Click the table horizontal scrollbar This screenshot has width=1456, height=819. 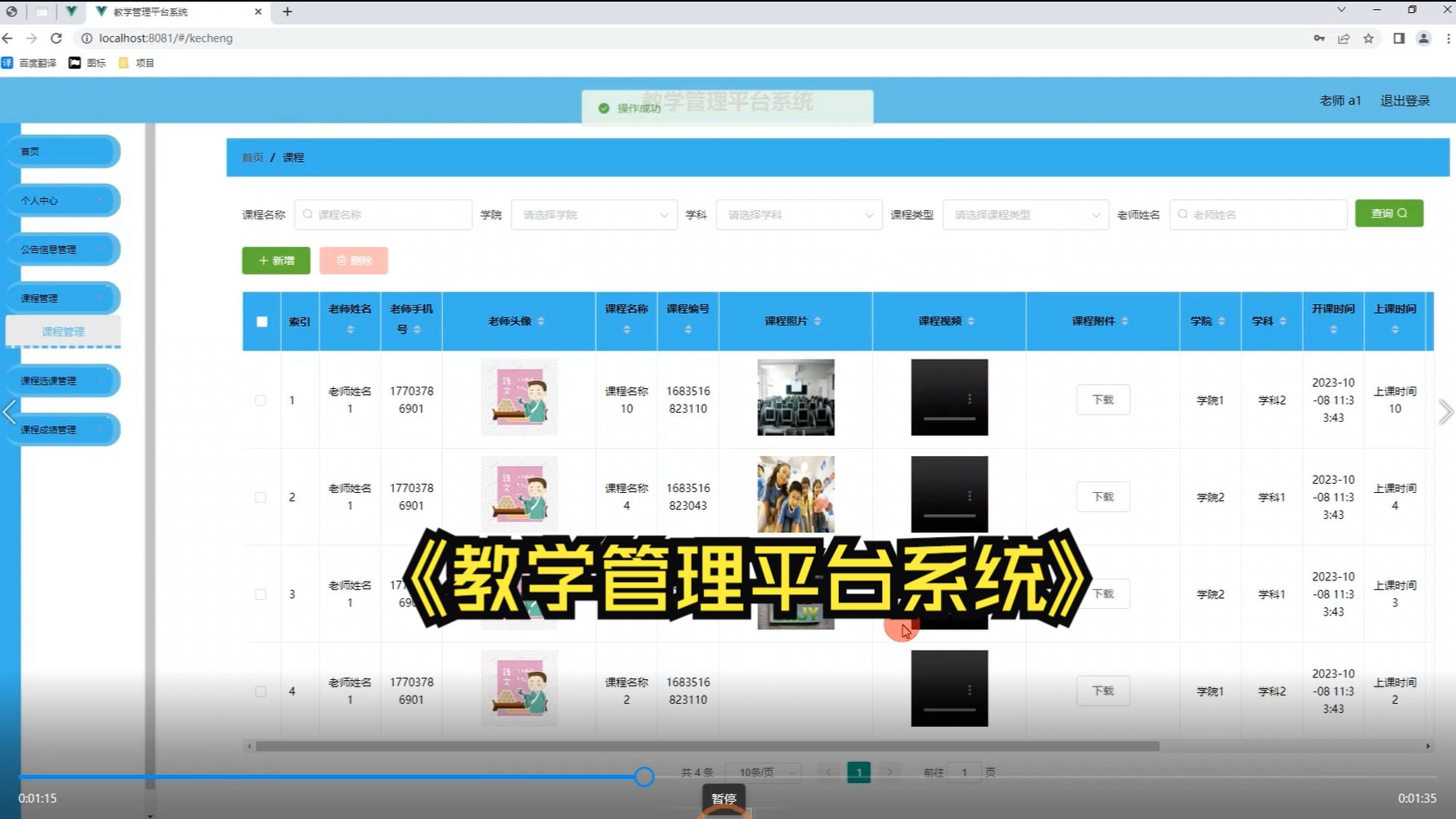pos(707,746)
